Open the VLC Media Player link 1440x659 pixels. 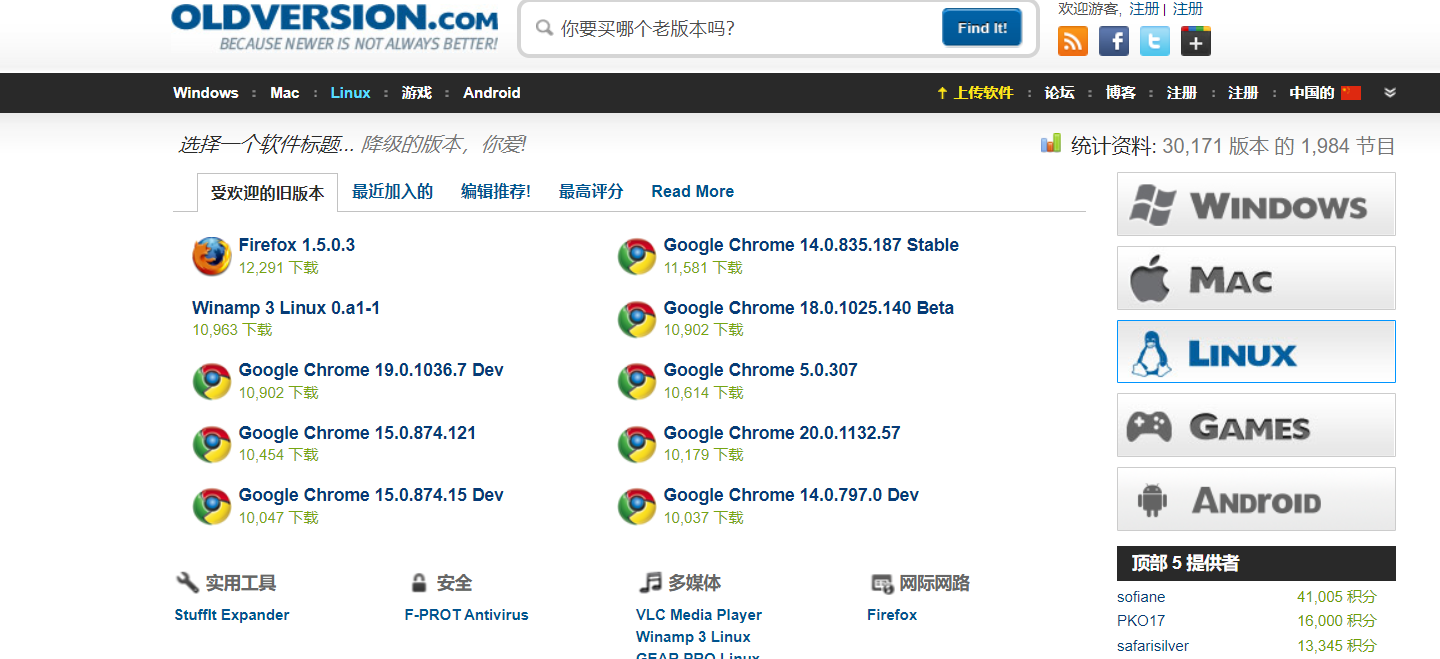click(x=699, y=615)
